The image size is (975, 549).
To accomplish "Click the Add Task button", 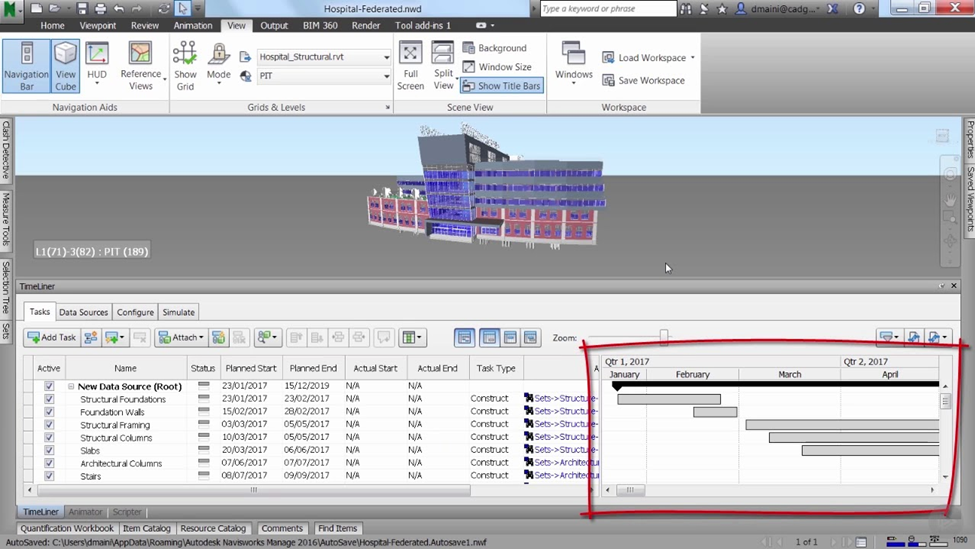I will pos(52,338).
